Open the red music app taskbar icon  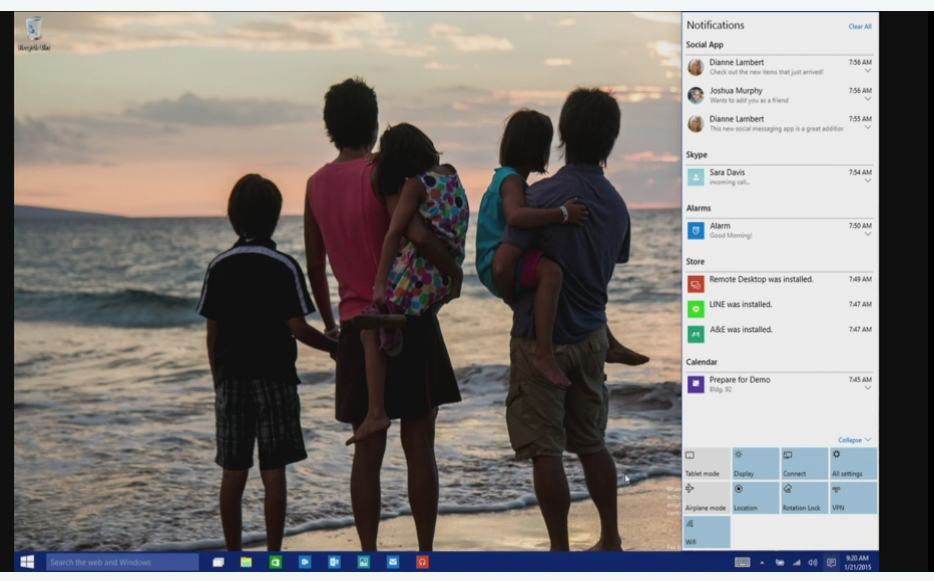[x=422, y=562]
